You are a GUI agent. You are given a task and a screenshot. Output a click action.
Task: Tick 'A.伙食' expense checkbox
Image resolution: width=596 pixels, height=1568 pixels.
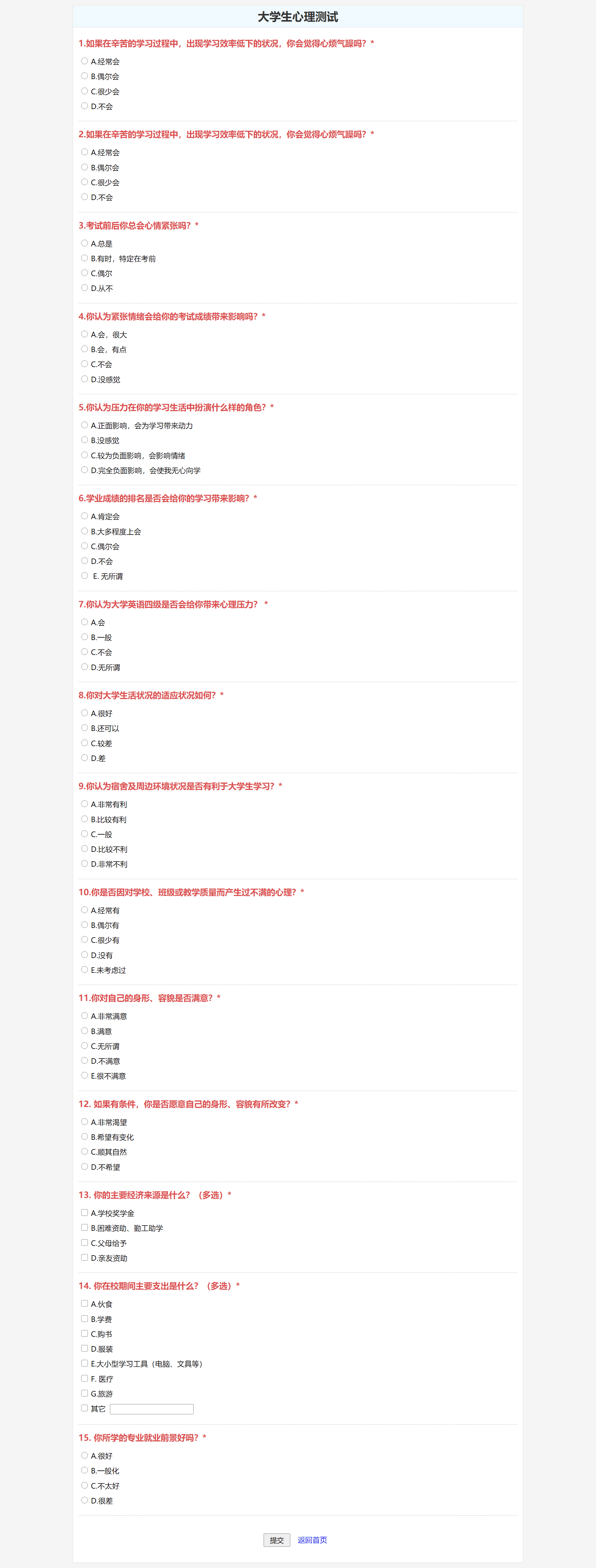[x=85, y=1304]
